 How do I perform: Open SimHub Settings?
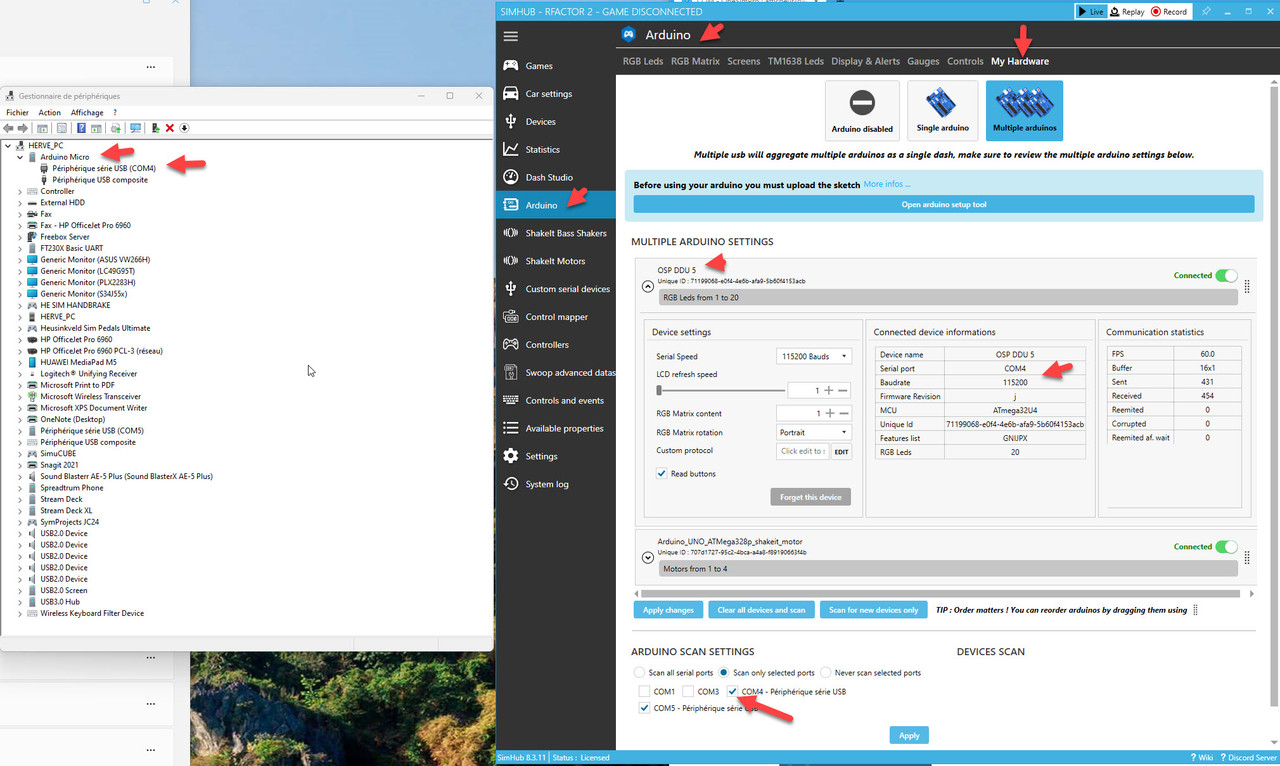(x=556, y=457)
